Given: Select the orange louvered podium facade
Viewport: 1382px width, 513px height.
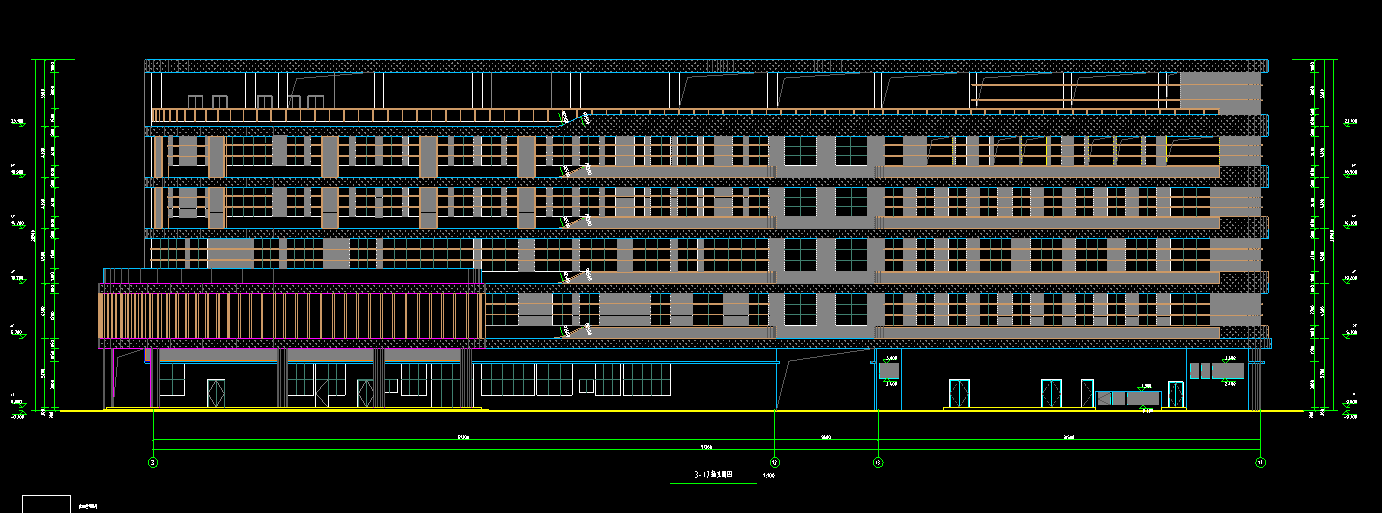Looking at the screenshot, I should point(290,315).
